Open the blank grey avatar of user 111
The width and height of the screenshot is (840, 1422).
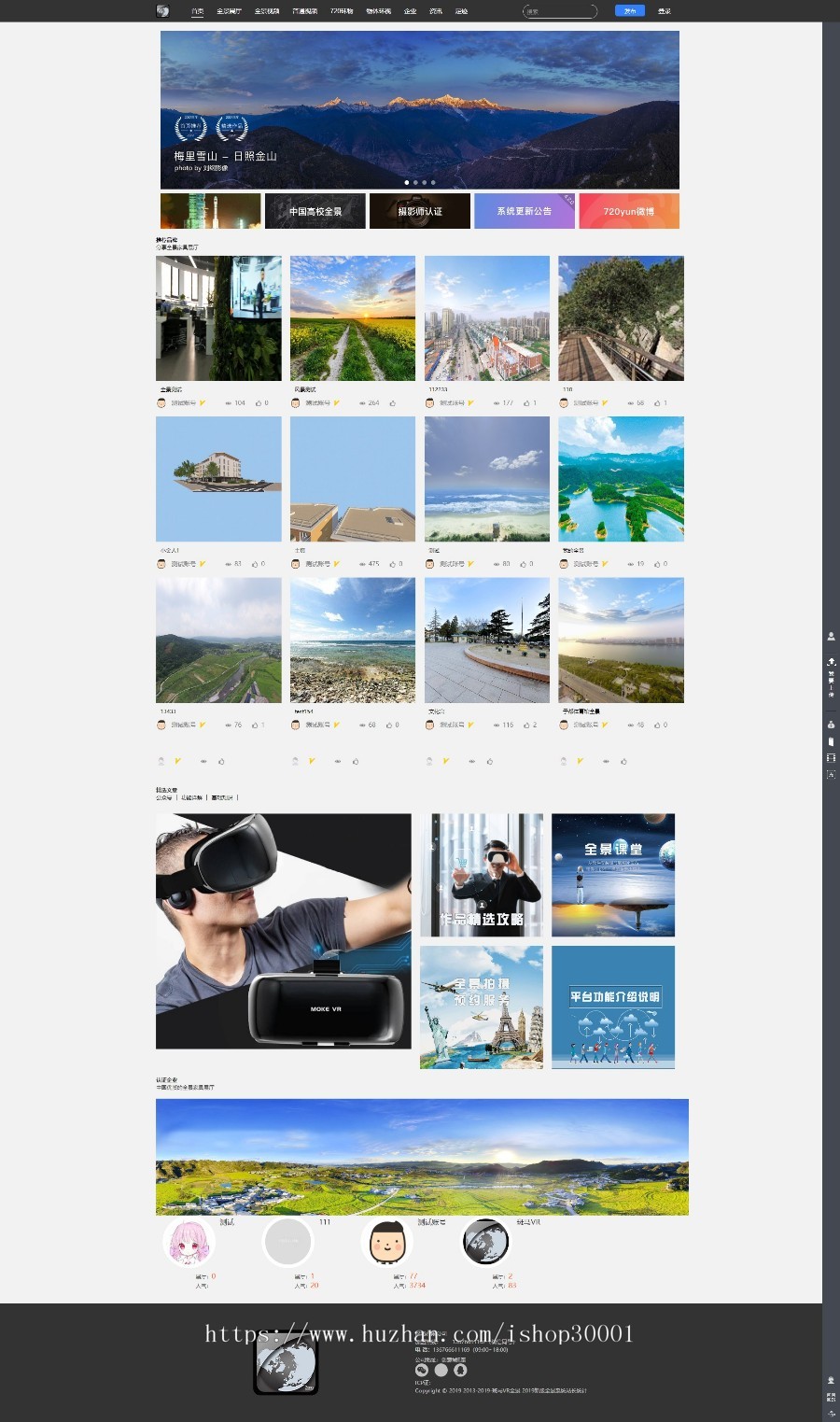click(287, 1243)
